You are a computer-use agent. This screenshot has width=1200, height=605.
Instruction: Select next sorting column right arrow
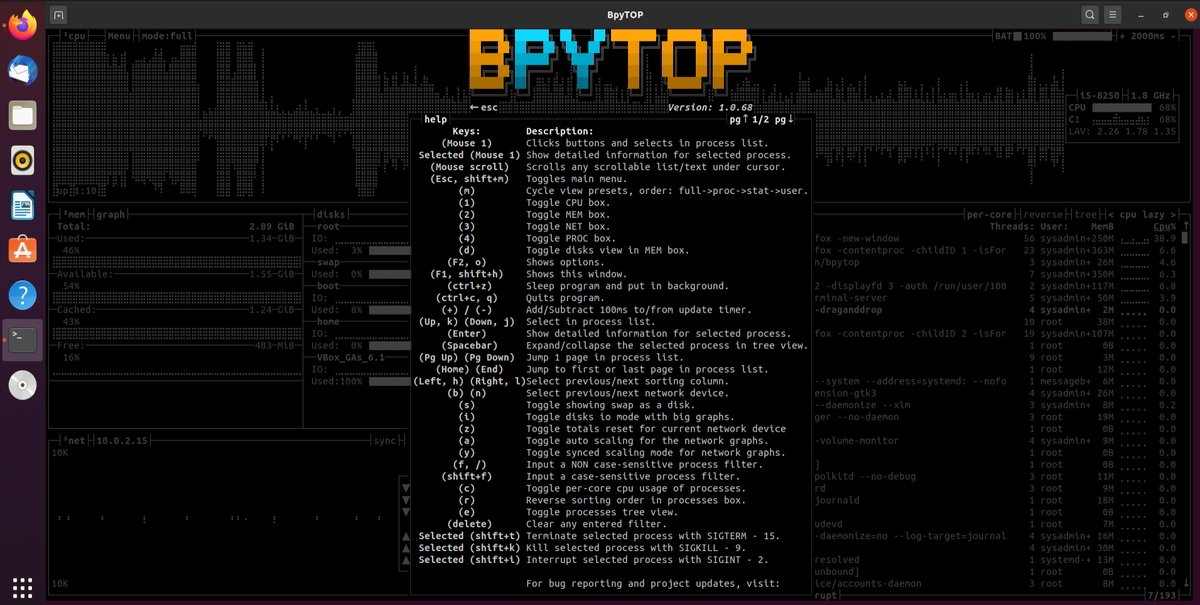[x=1173, y=214]
